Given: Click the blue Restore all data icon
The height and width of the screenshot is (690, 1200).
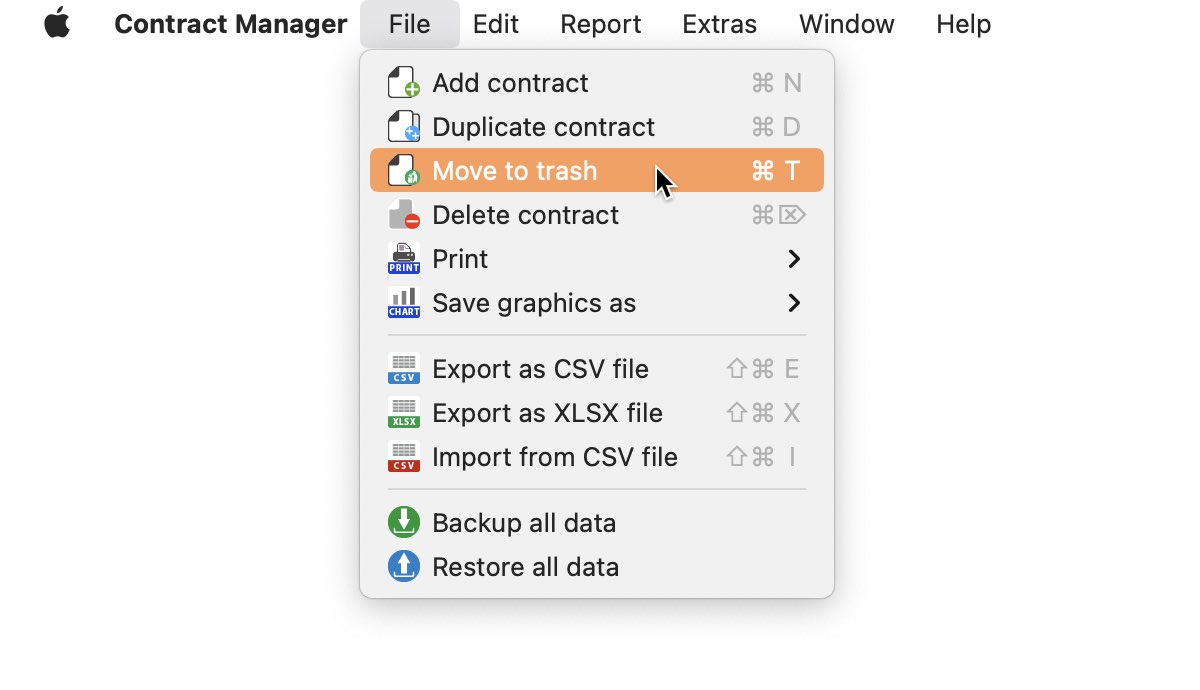Looking at the screenshot, I should coord(403,567).
